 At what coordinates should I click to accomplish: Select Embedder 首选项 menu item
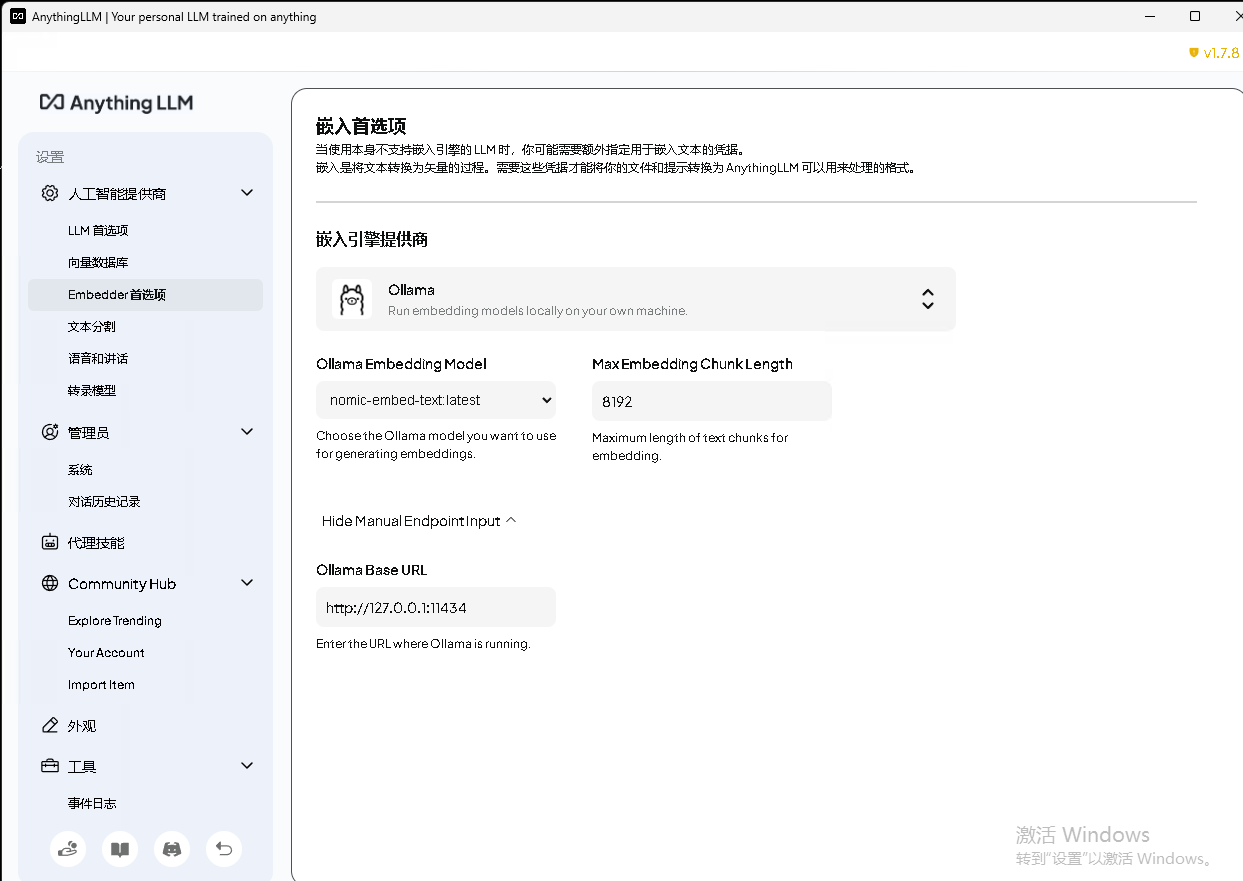coord(145,294)
